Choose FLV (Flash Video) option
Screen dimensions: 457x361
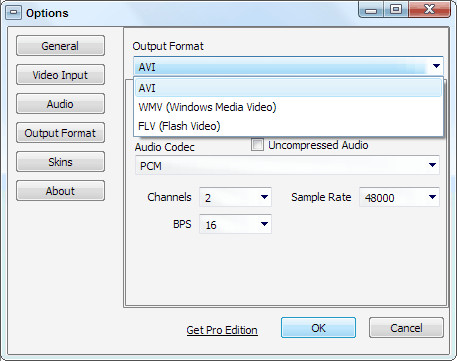tap(288, 126)
